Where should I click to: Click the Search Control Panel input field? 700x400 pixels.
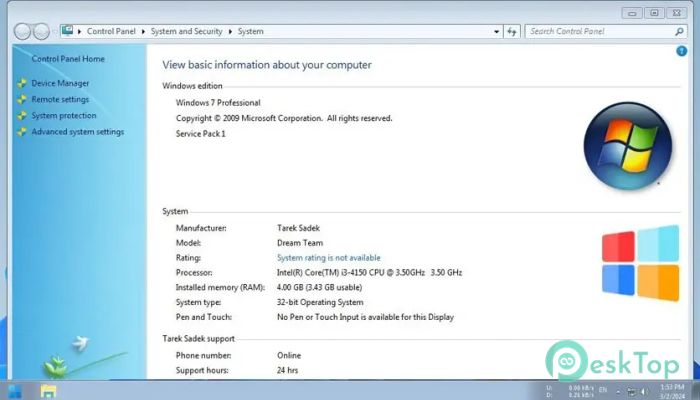[x=605, y=32]
